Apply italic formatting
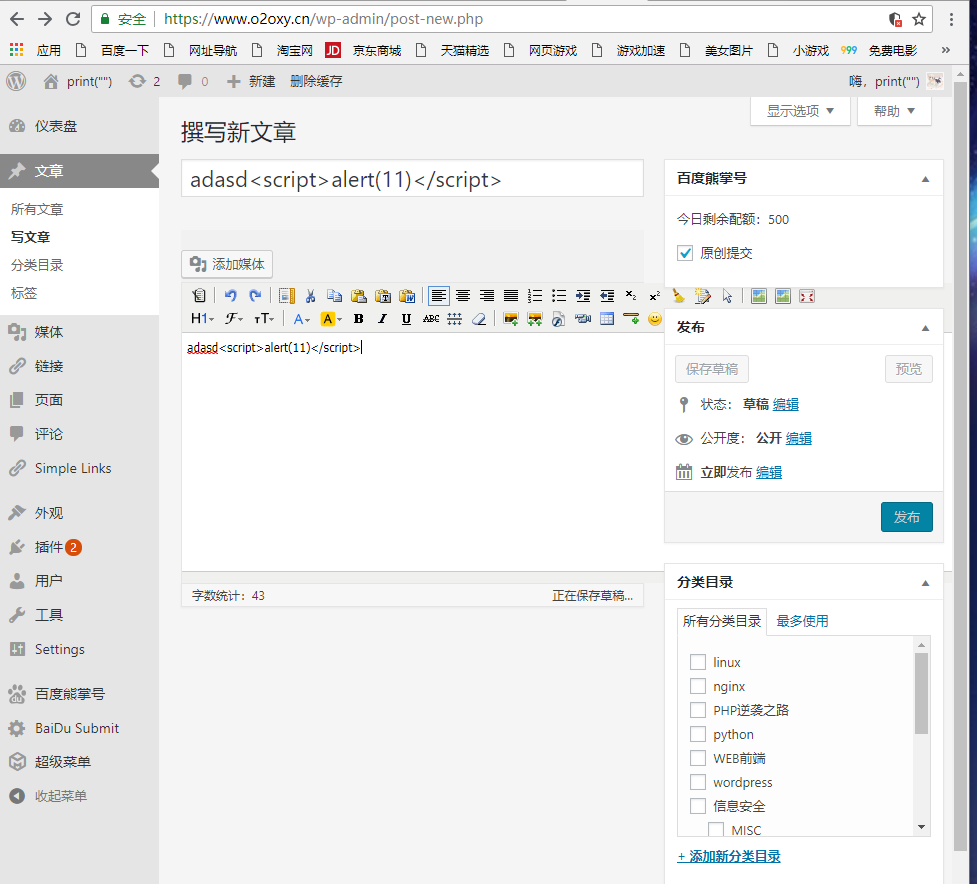This screenshot has width=977, height=884. pyautogui.click(x=382, y=318)
